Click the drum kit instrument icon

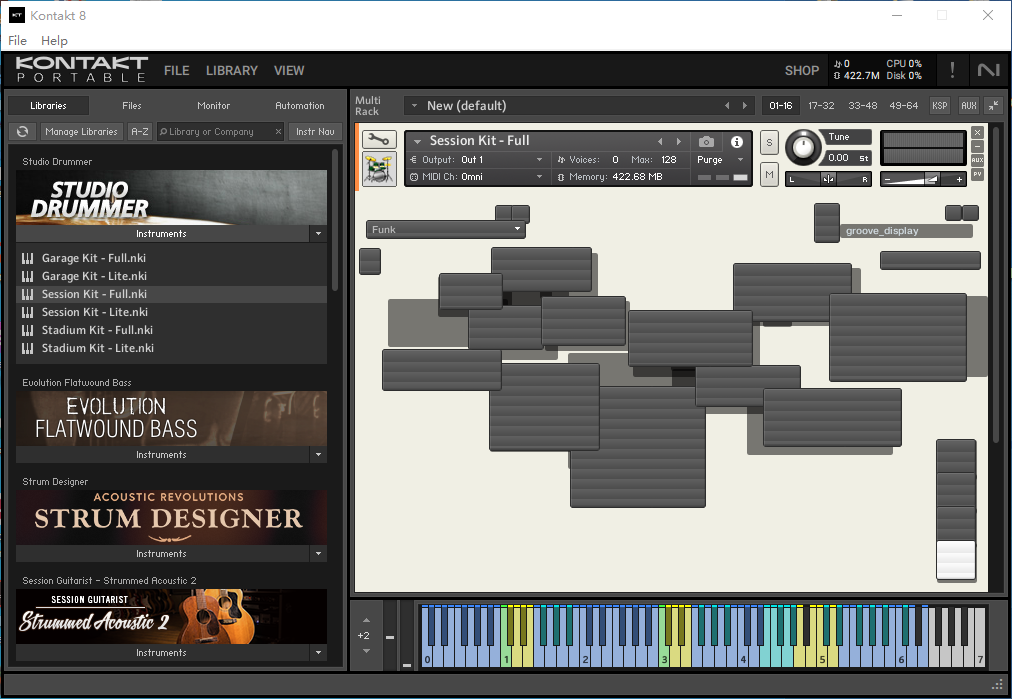click(379, 169)
